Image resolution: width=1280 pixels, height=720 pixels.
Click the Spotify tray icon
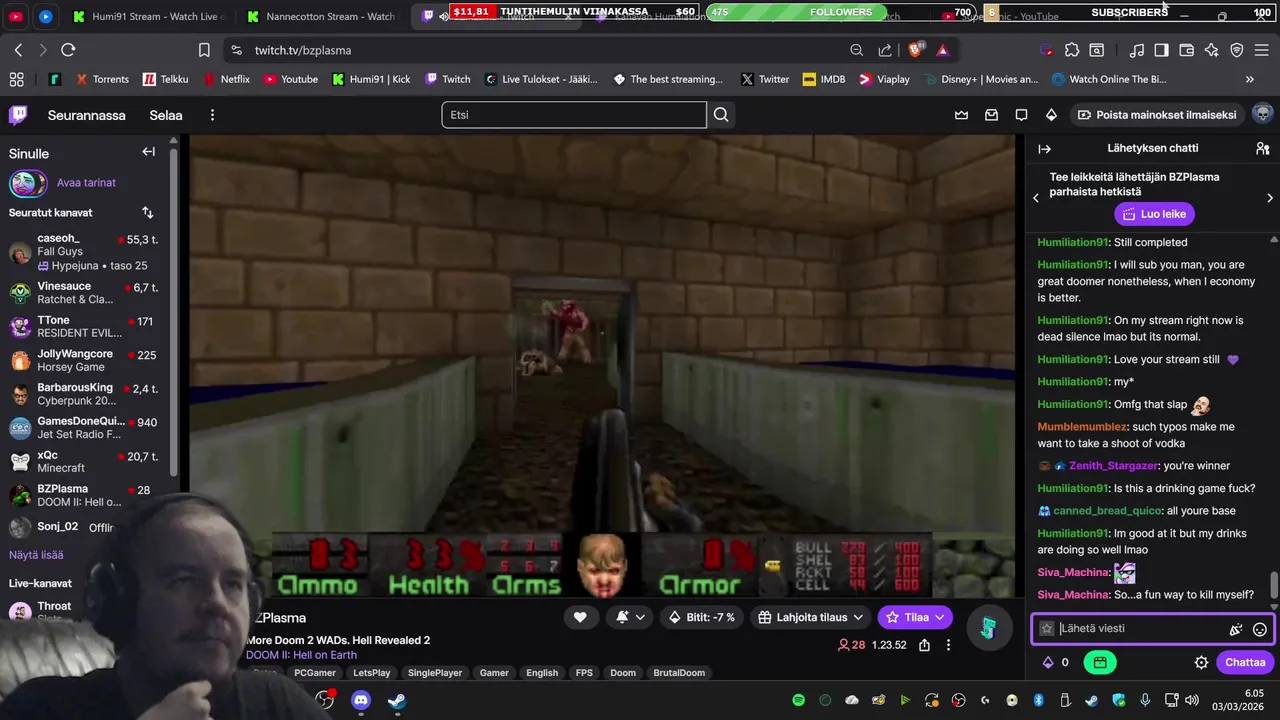pos(798,700)
